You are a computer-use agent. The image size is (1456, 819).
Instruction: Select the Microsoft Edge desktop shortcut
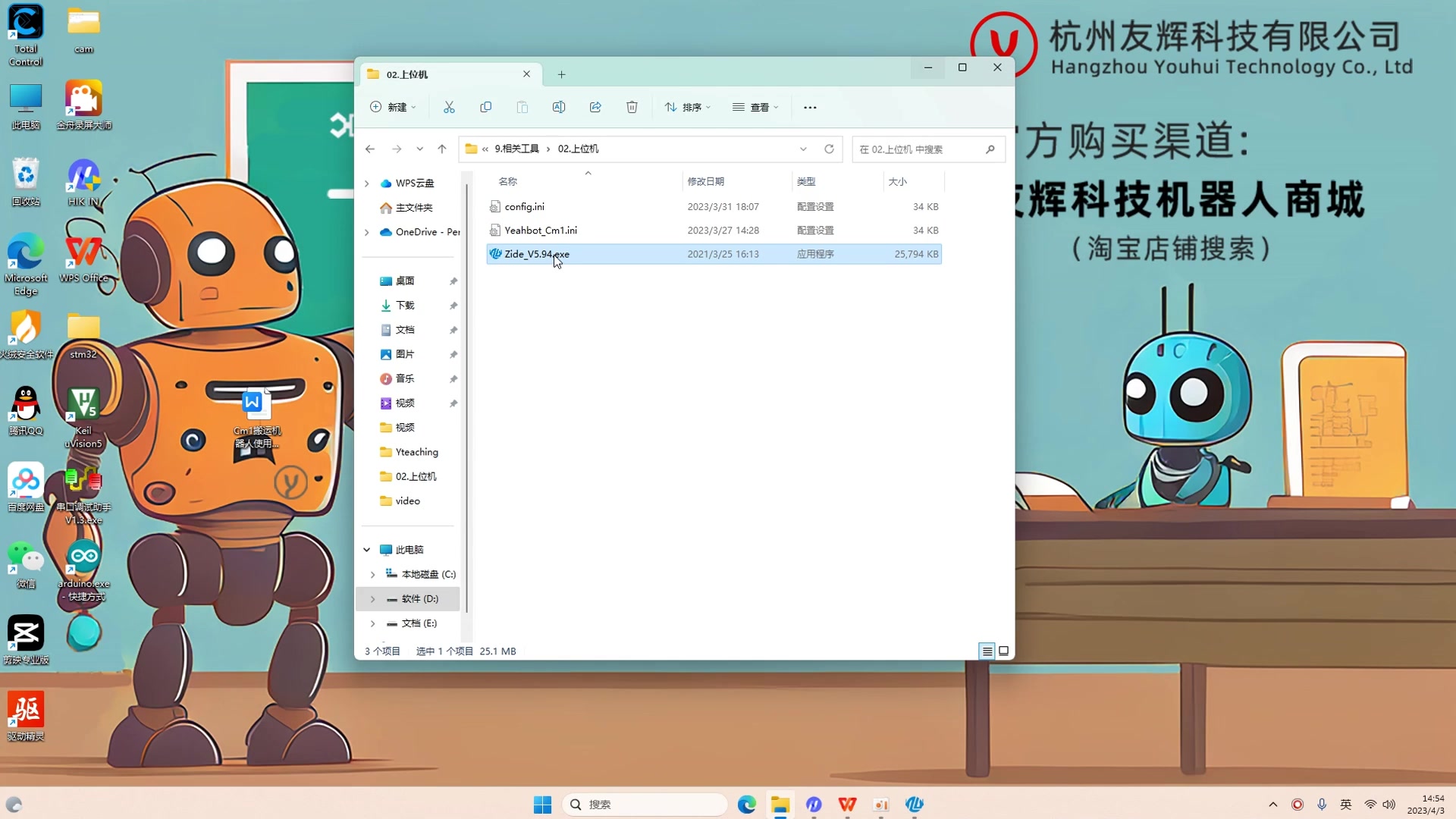[26, 265]
